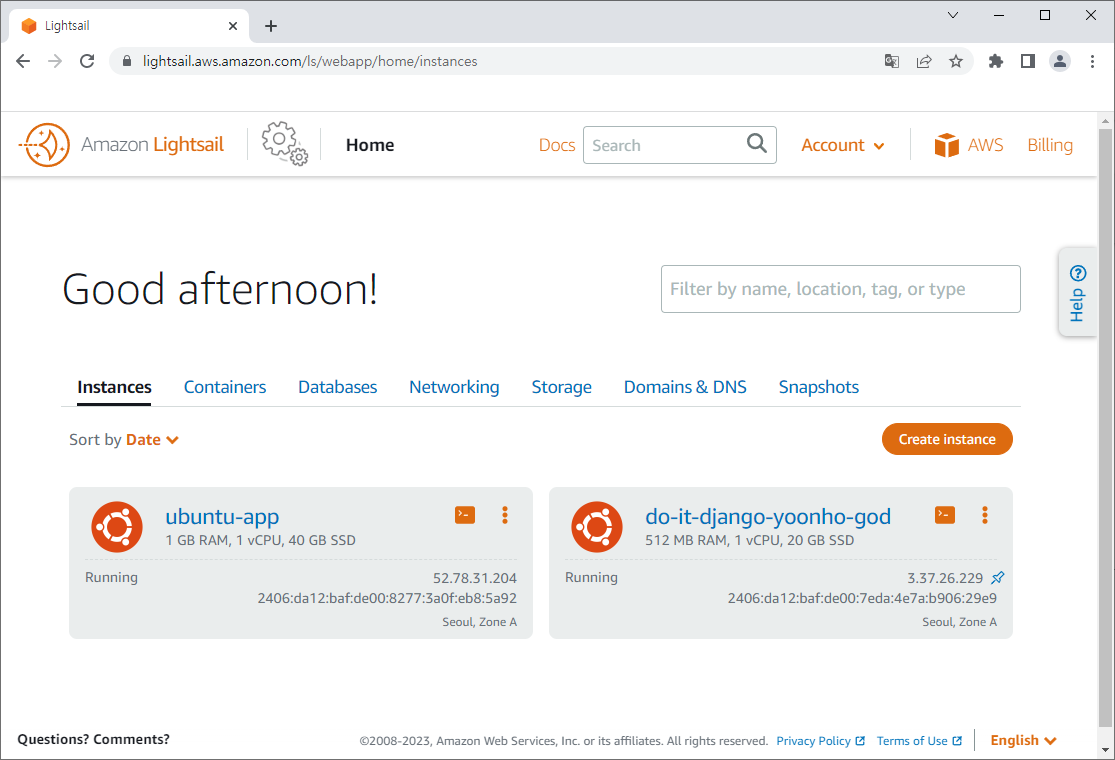Open the Privacy Policy link

click(x=821, y=741)
